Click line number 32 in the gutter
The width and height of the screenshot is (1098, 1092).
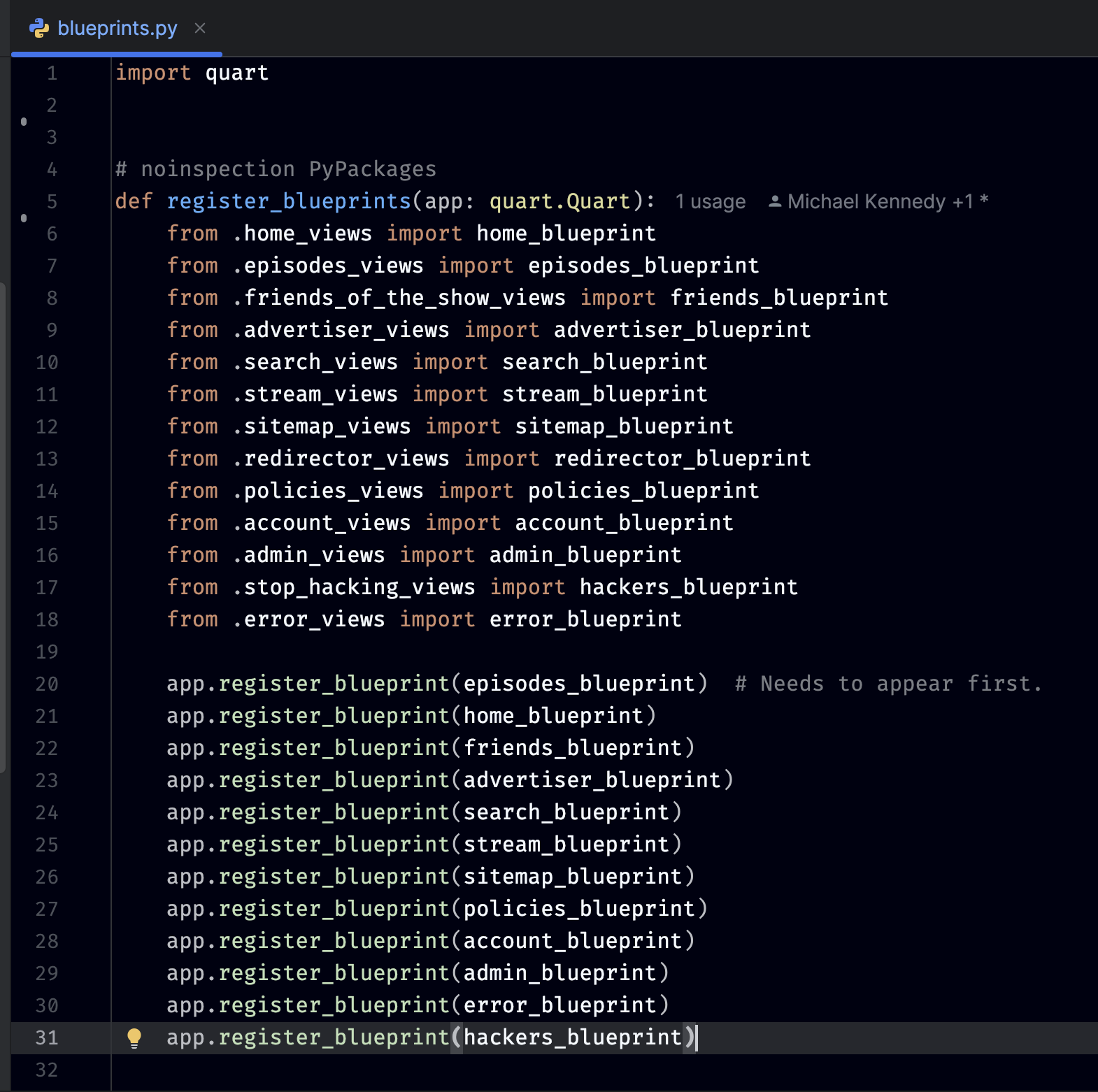coord(47,1070)
